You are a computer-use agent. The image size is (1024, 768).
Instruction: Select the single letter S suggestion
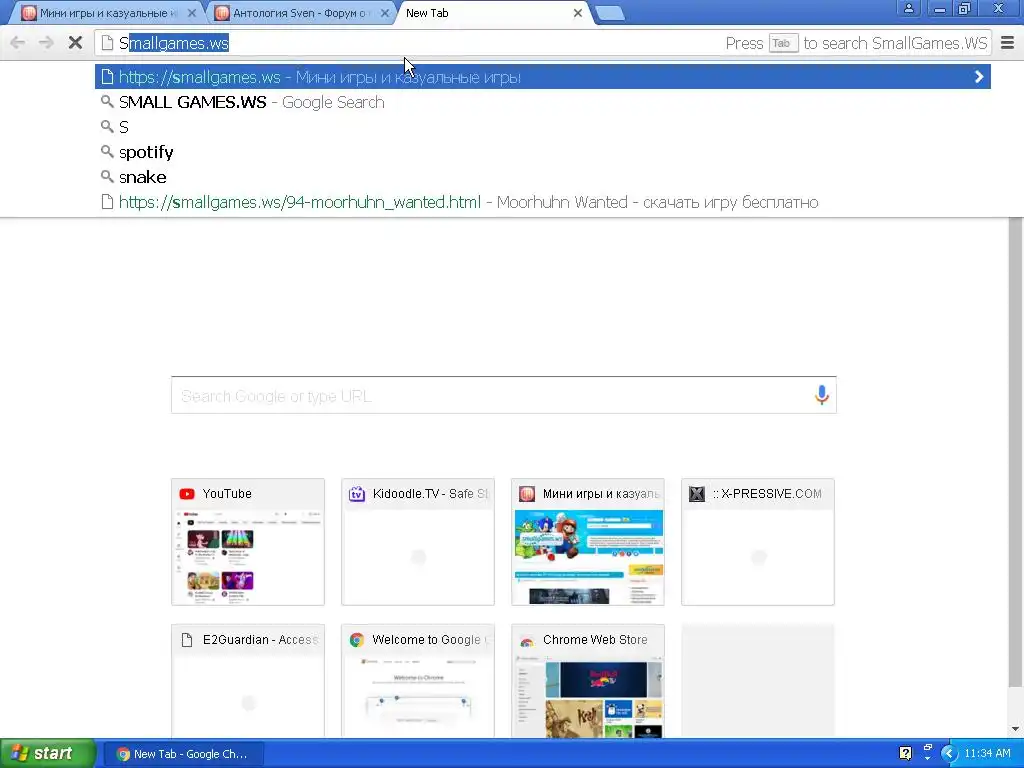542,127
